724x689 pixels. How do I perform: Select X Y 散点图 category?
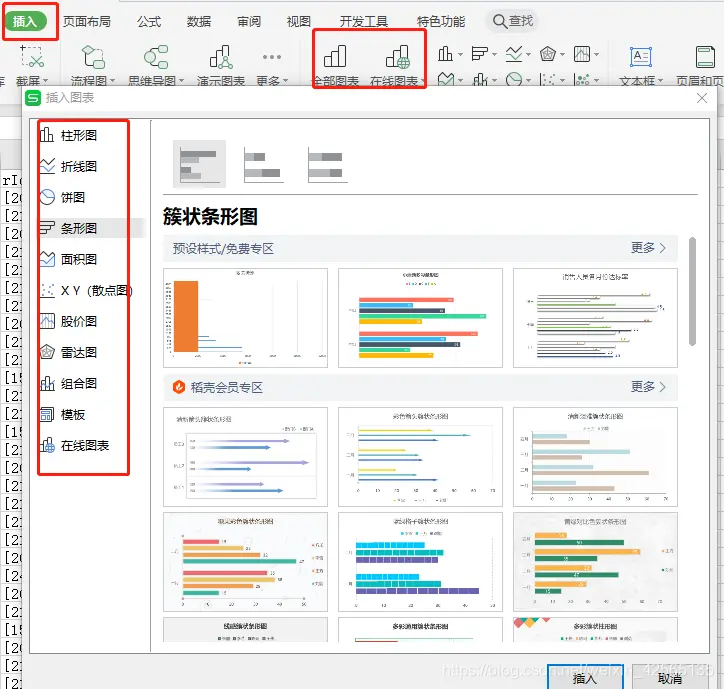click(85, 290)
